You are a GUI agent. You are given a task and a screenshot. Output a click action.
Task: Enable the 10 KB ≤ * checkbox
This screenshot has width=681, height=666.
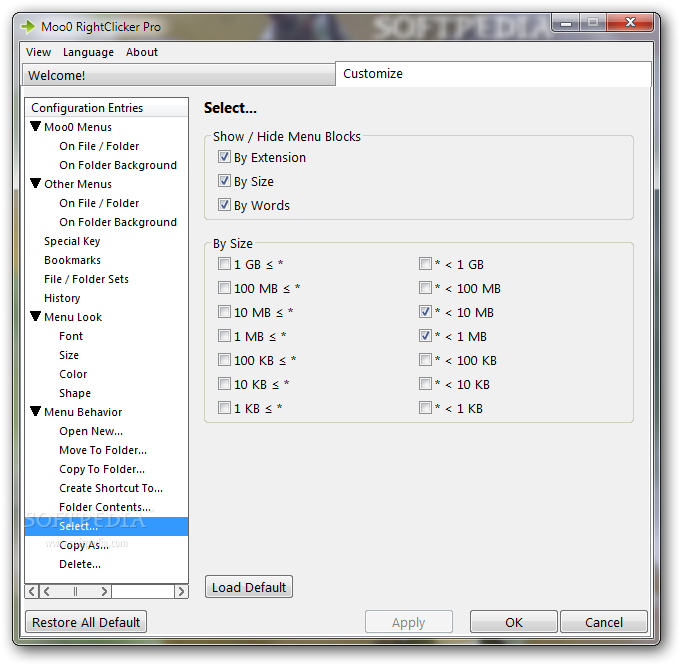(x=224, y=384)
